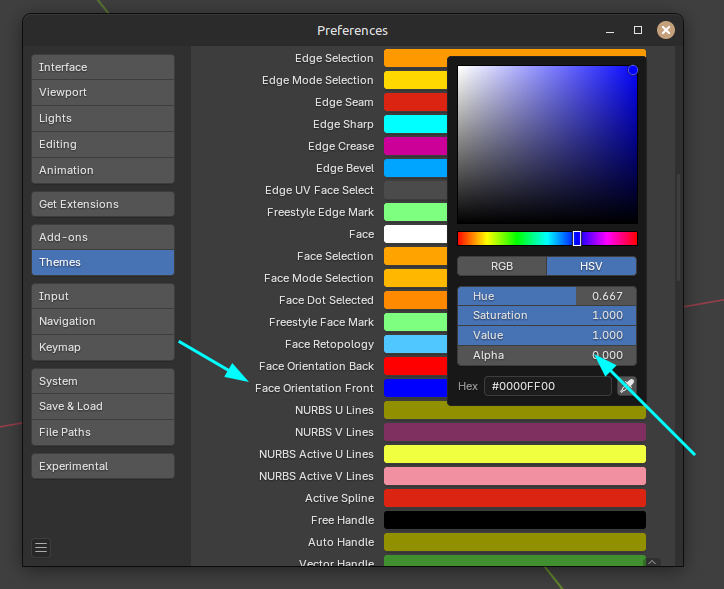Open the Themes preferences section
The image size is (724, 589).
[x=103, y=262]
